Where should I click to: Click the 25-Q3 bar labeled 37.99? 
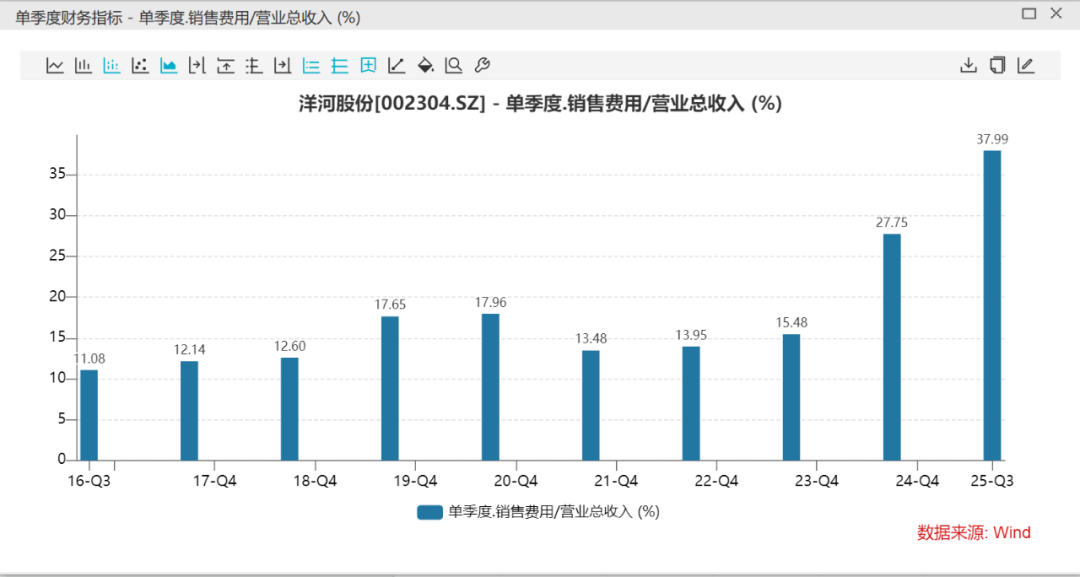(x=992, y=305)
